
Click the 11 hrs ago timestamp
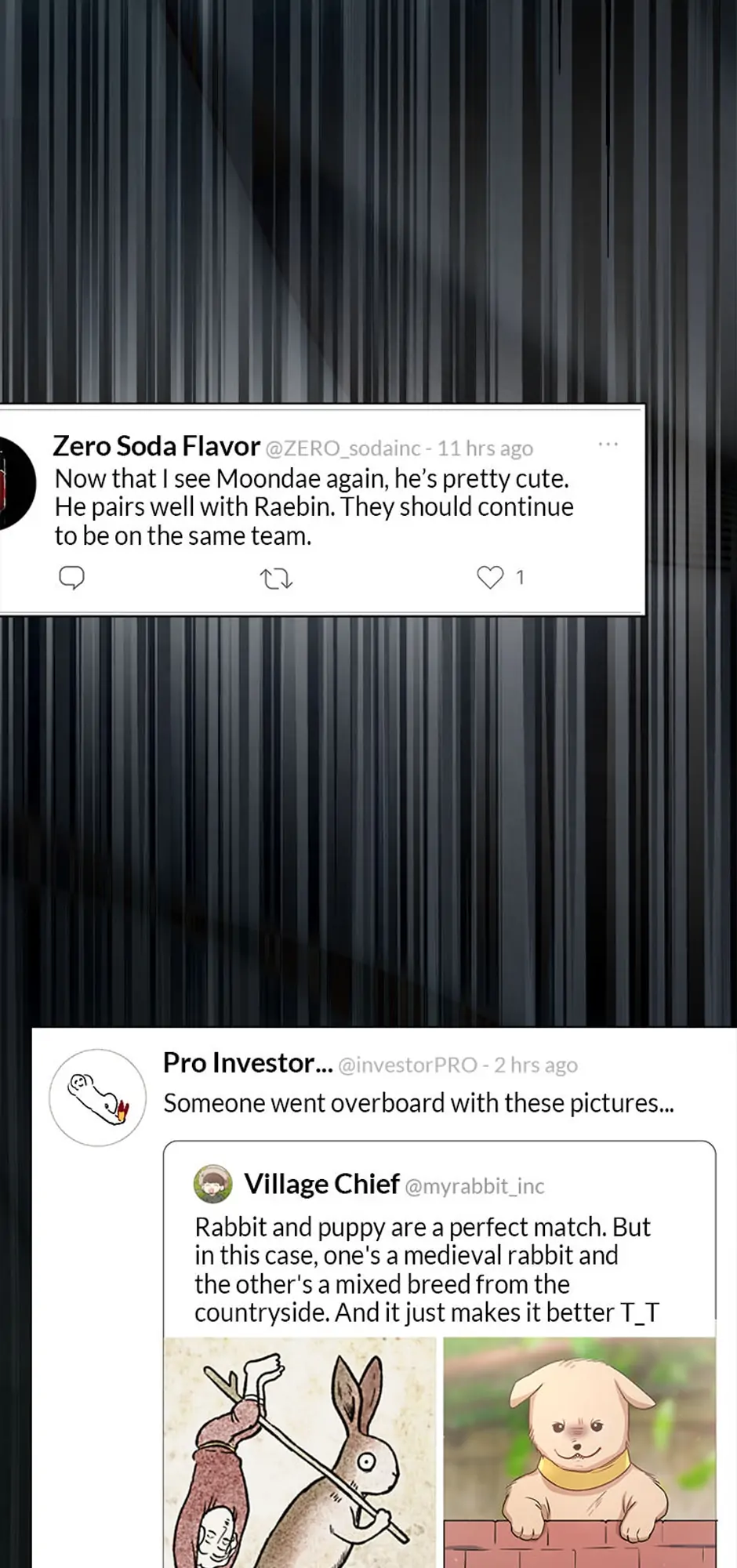pyautogui.click(x=485, y=448)
